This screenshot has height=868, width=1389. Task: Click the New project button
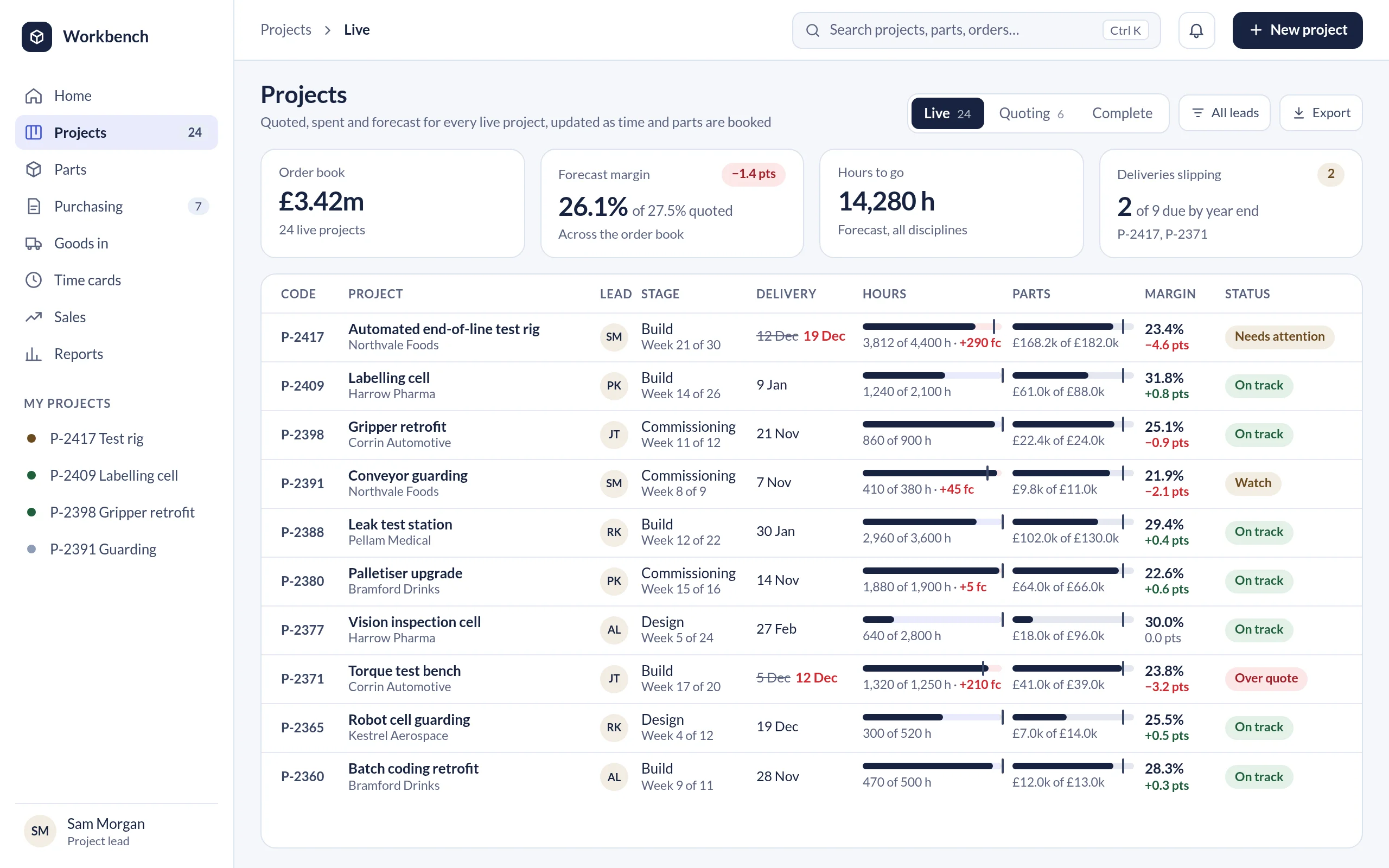click(1297, 30)
